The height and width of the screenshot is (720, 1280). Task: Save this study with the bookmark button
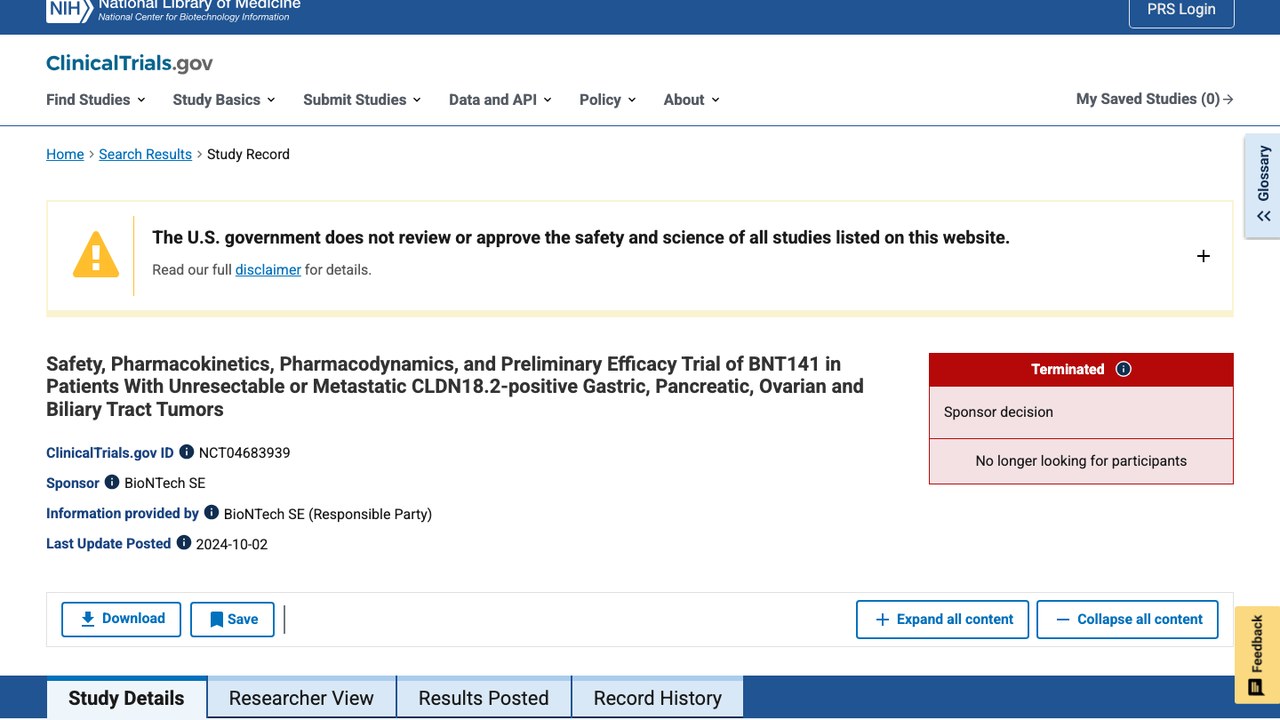click(232, 619)
